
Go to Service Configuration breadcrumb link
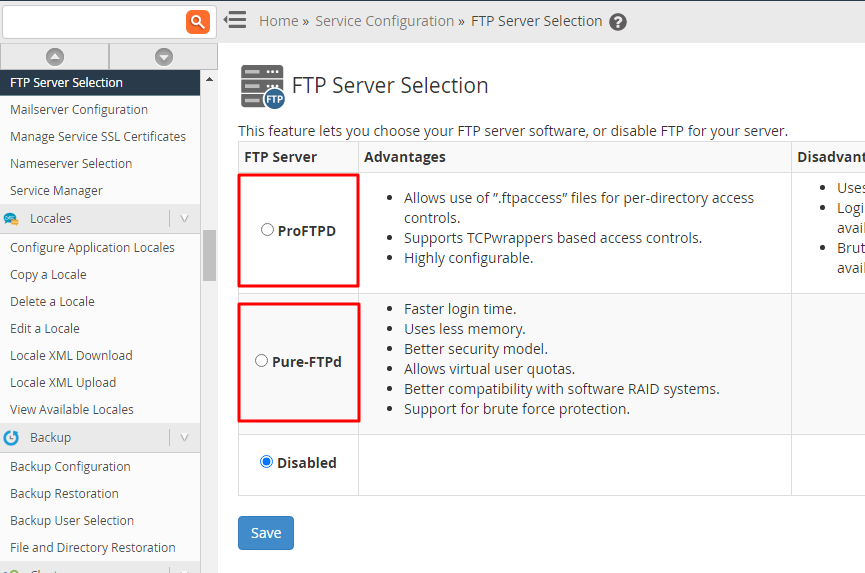(x=384, y=21)
